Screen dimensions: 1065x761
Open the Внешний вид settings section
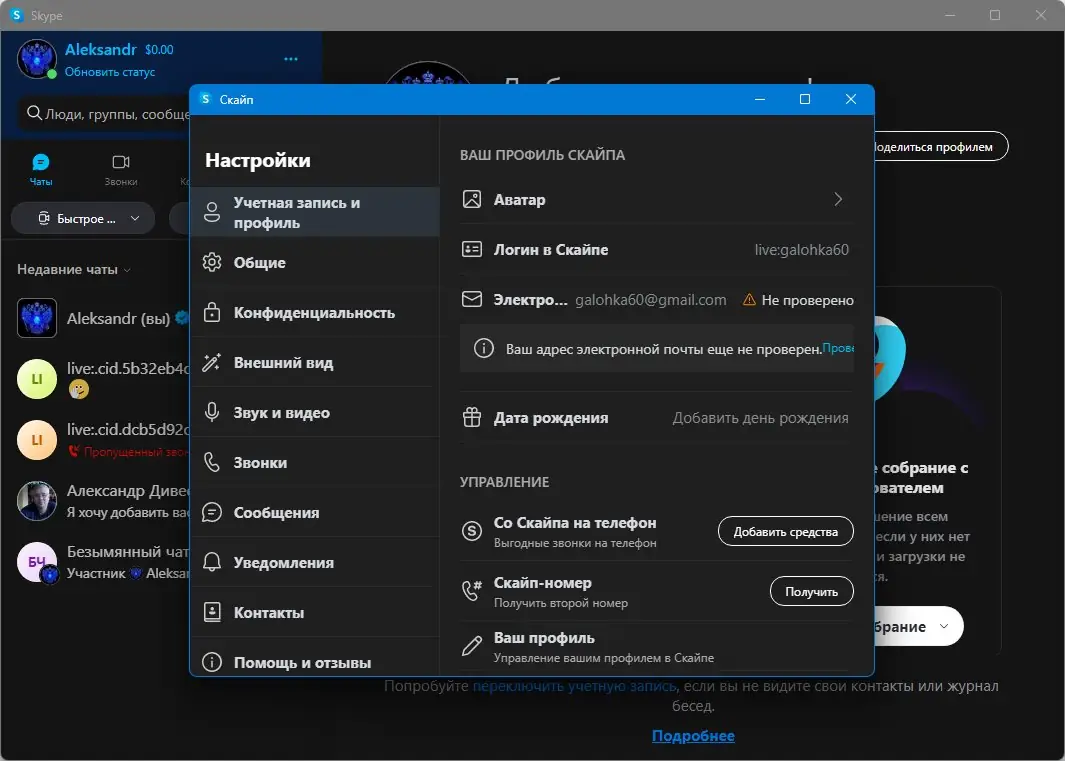click(314, 363)
